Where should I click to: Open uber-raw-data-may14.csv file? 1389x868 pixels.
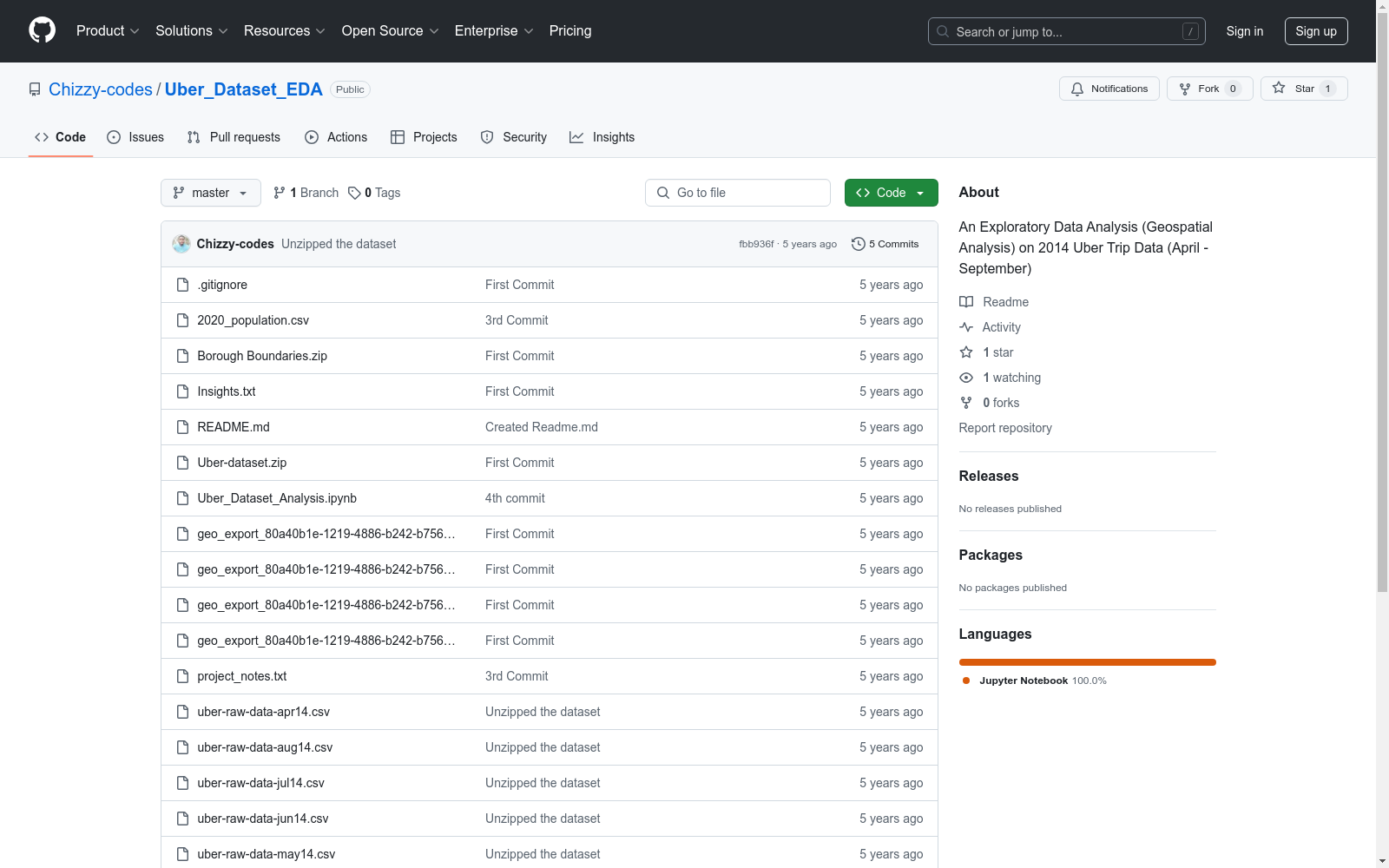coord(267,854)
